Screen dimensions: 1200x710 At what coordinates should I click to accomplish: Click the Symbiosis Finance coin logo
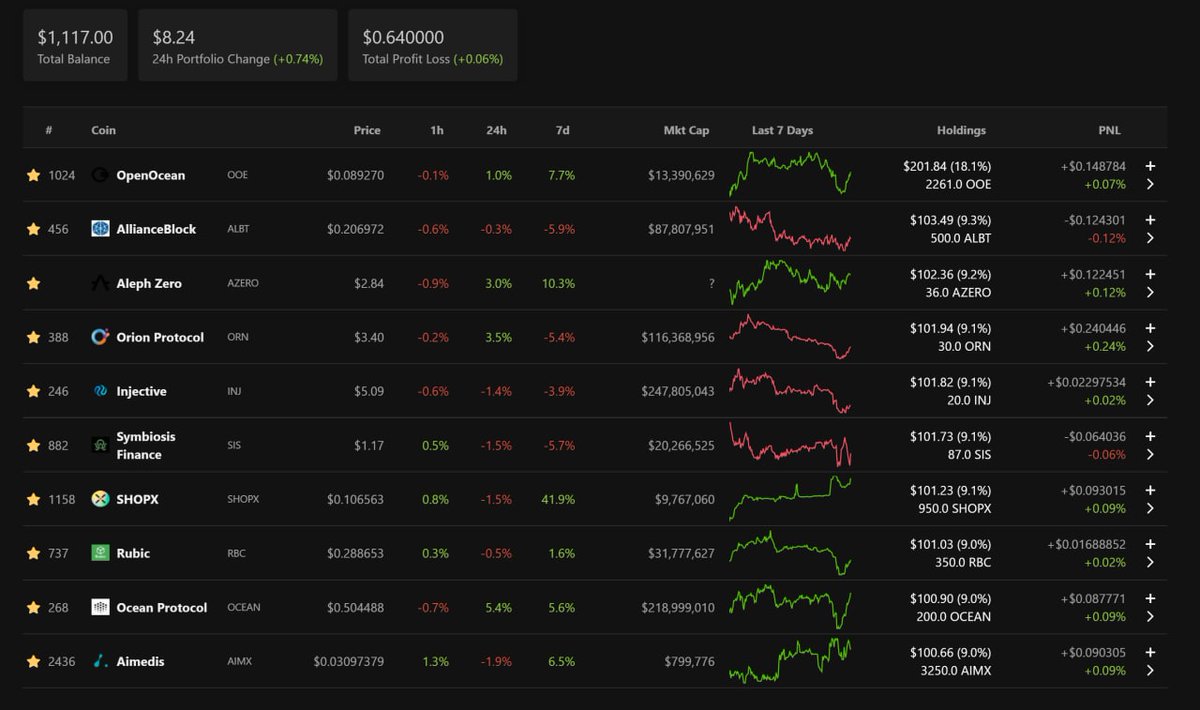coord(100,445)
